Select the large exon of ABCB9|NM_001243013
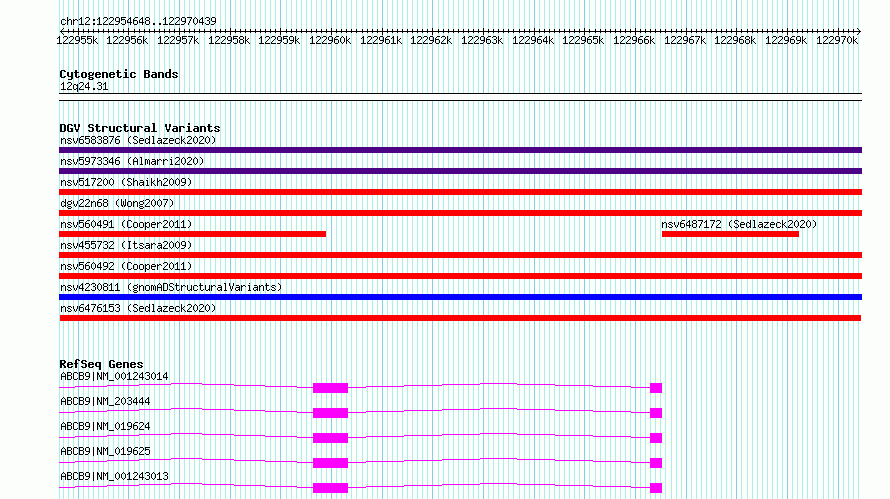The height and width of the screenshot is (499, 890). click(x=330, y=488)
